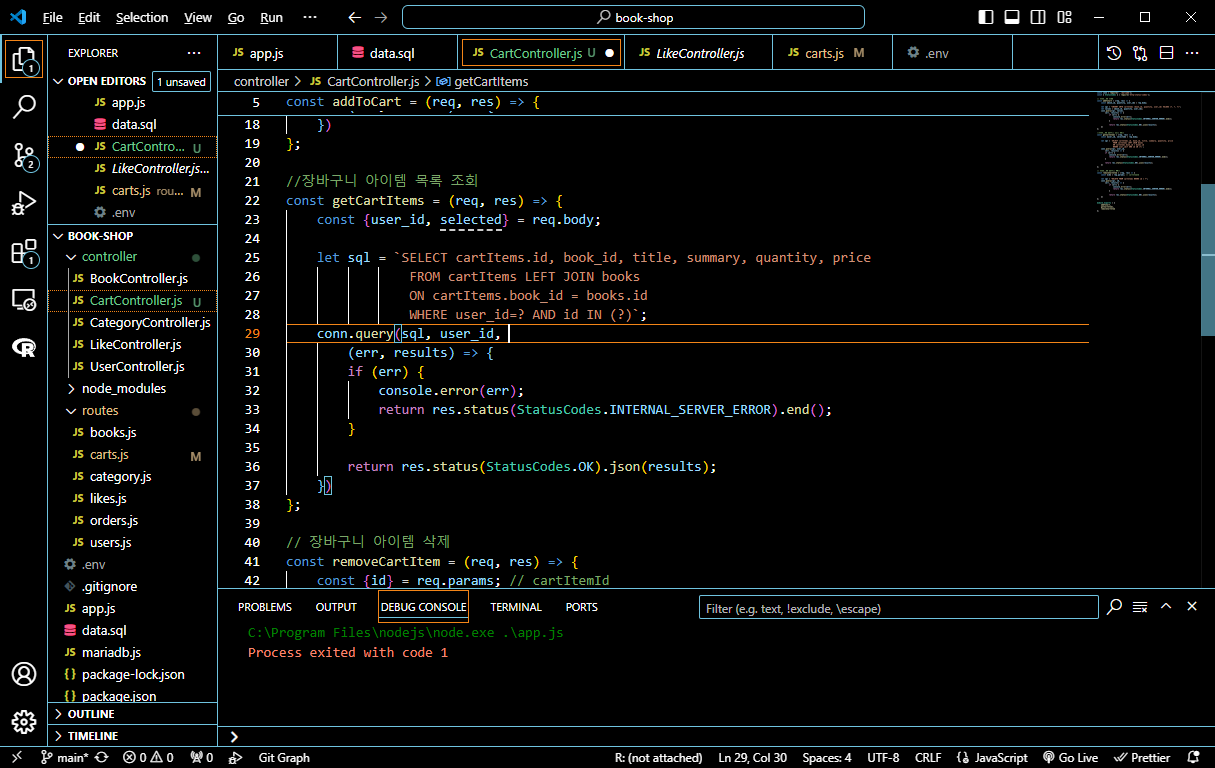The height and width of the screenshot is (768, 1215).
Task: Click the getCartItems breadcrumb
Action: point(483,82)
